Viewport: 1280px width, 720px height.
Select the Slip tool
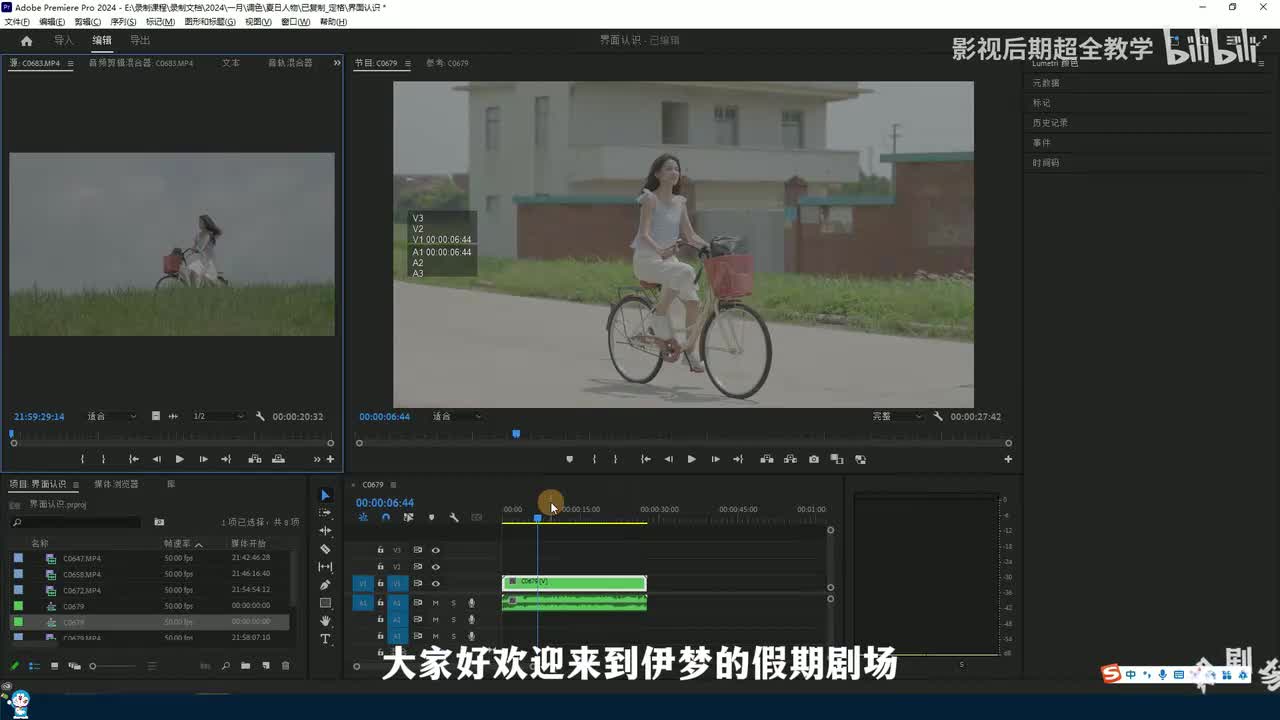click(x=325, y=567)
